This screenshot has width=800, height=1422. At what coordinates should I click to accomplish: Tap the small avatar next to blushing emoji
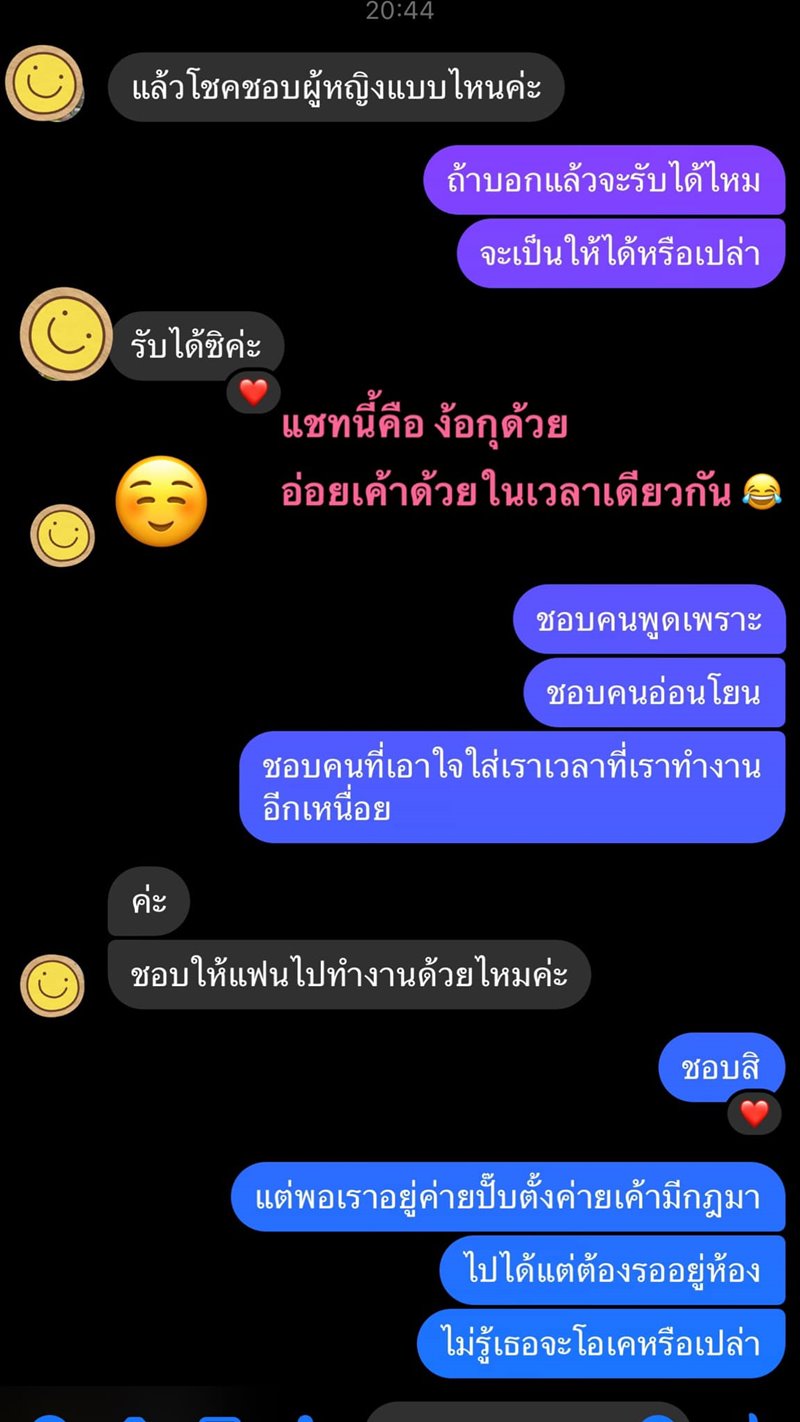[63, 536]
